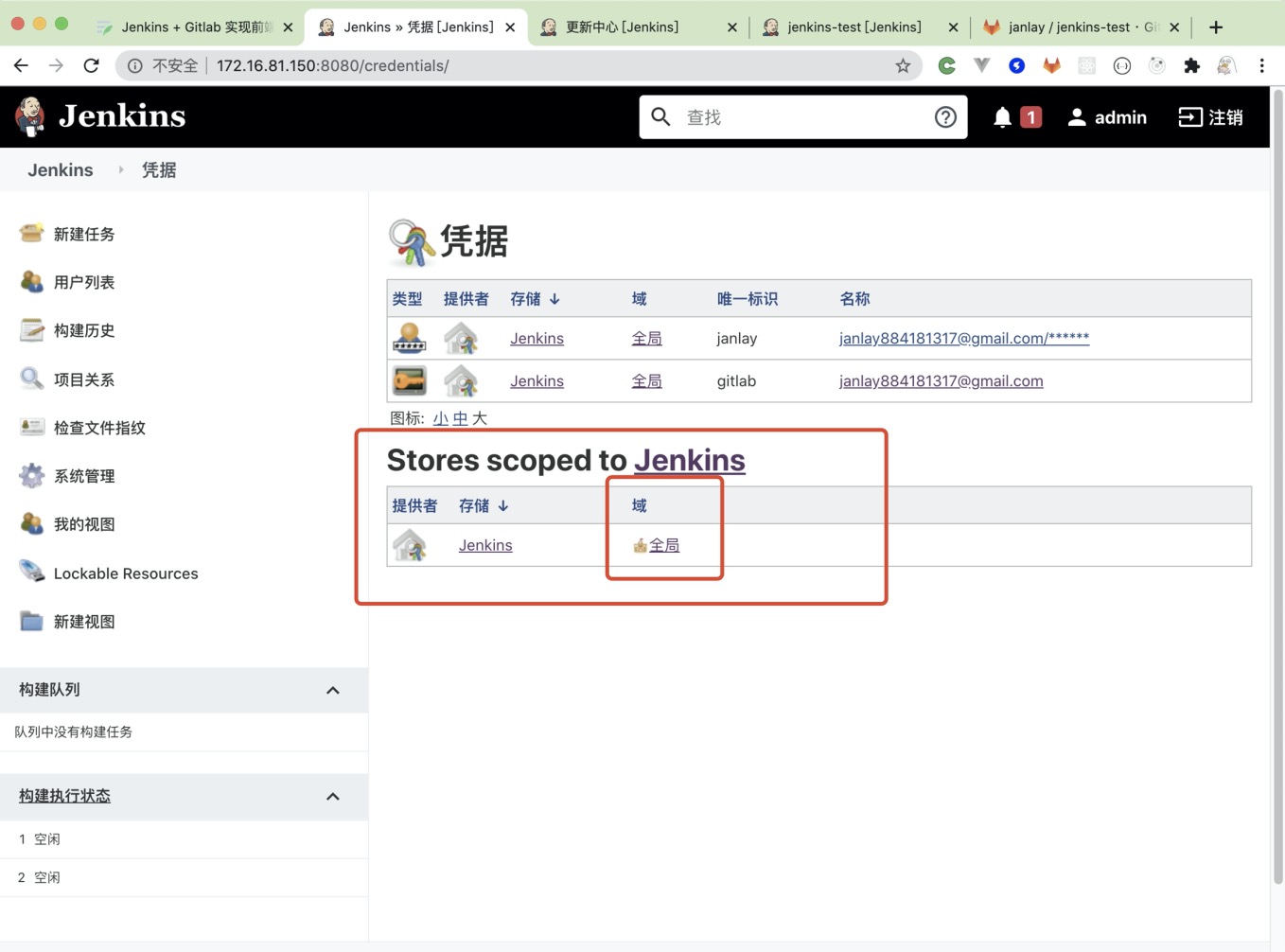Click the admin user link
The image size is (1285, 952).
pyautogui.click(x=1107, y=117)
